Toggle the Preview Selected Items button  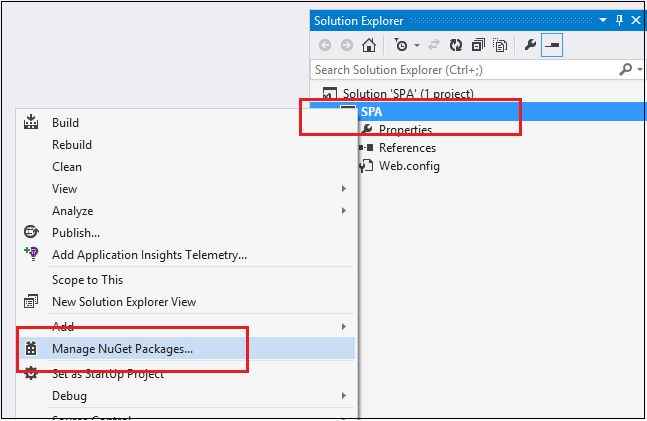(x=552, y=45)
